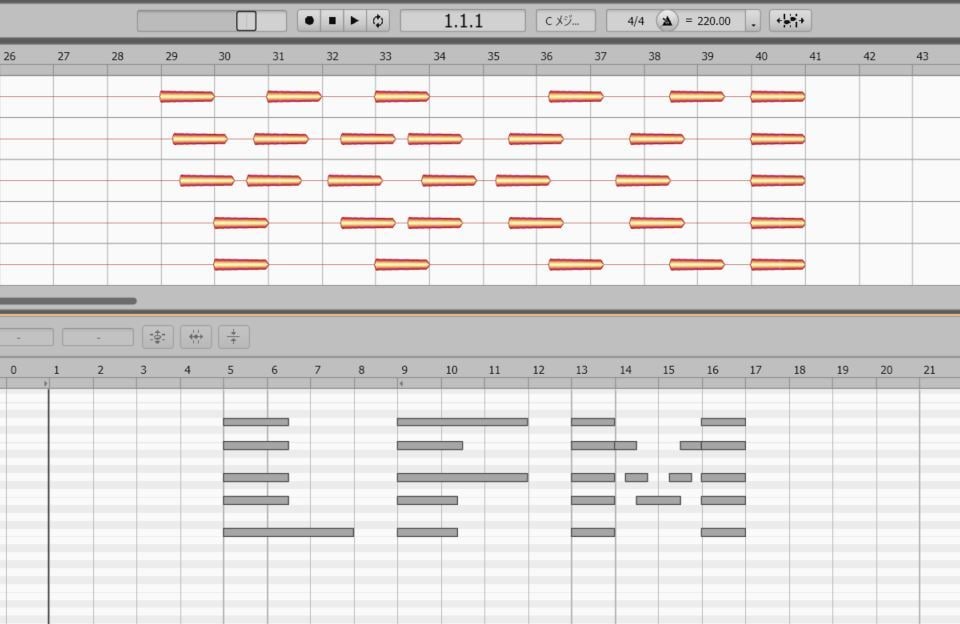Toggle the metronome icon beside 4/4
Screen dimensions: 960x624
(667, 21)
